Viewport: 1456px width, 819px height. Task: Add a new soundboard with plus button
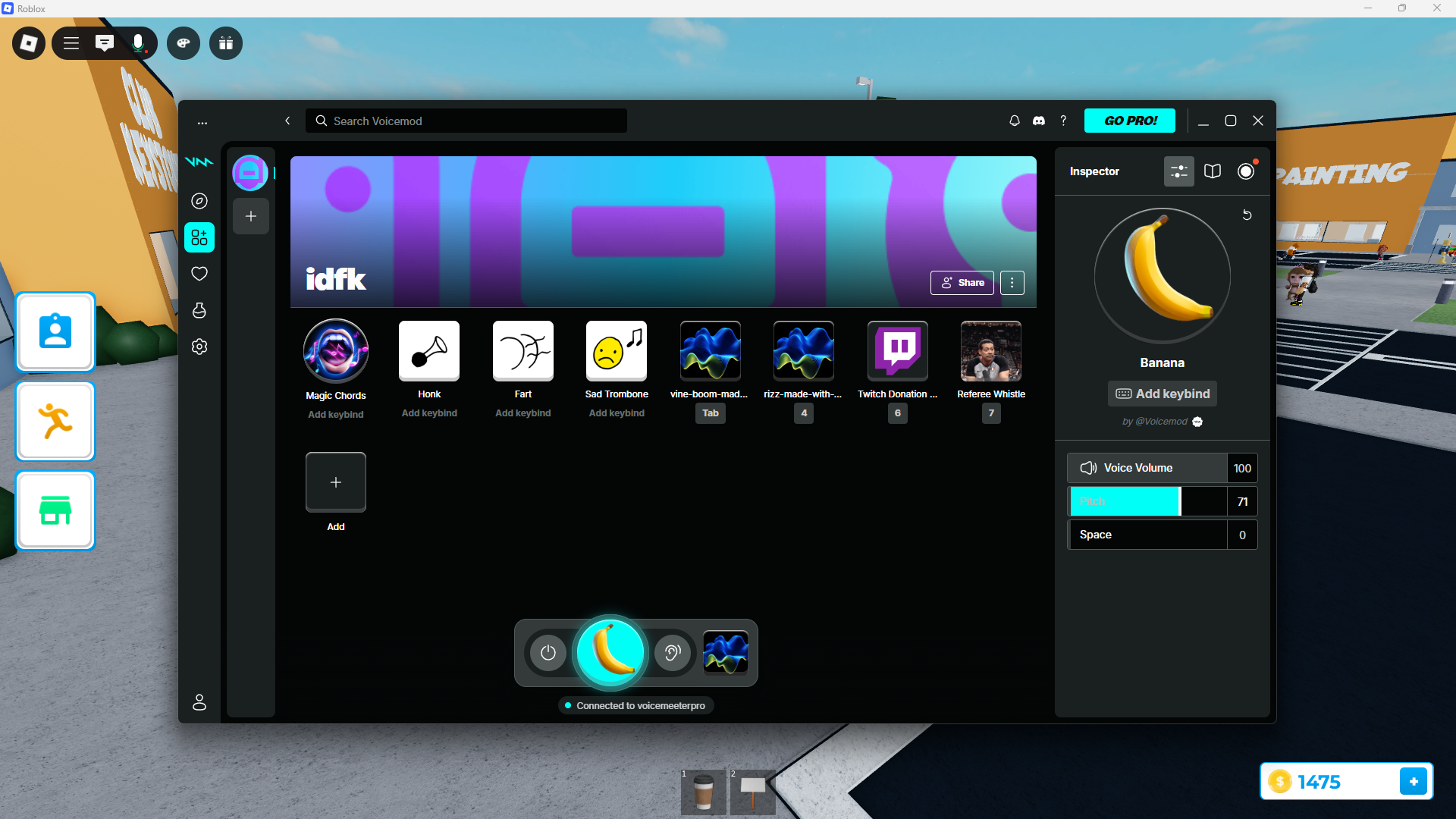[x=251, y=216]
